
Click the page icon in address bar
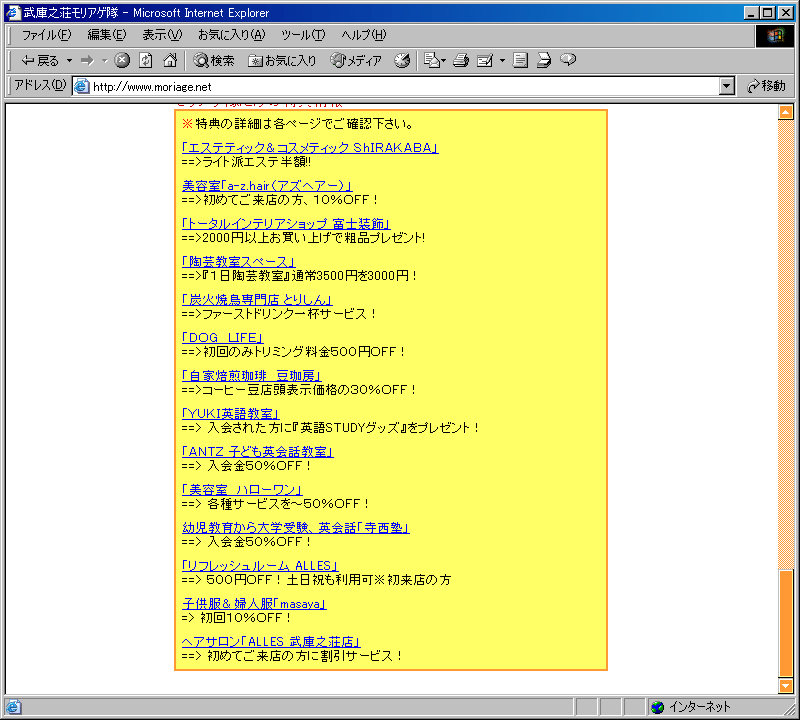click(x=82, y=86)
